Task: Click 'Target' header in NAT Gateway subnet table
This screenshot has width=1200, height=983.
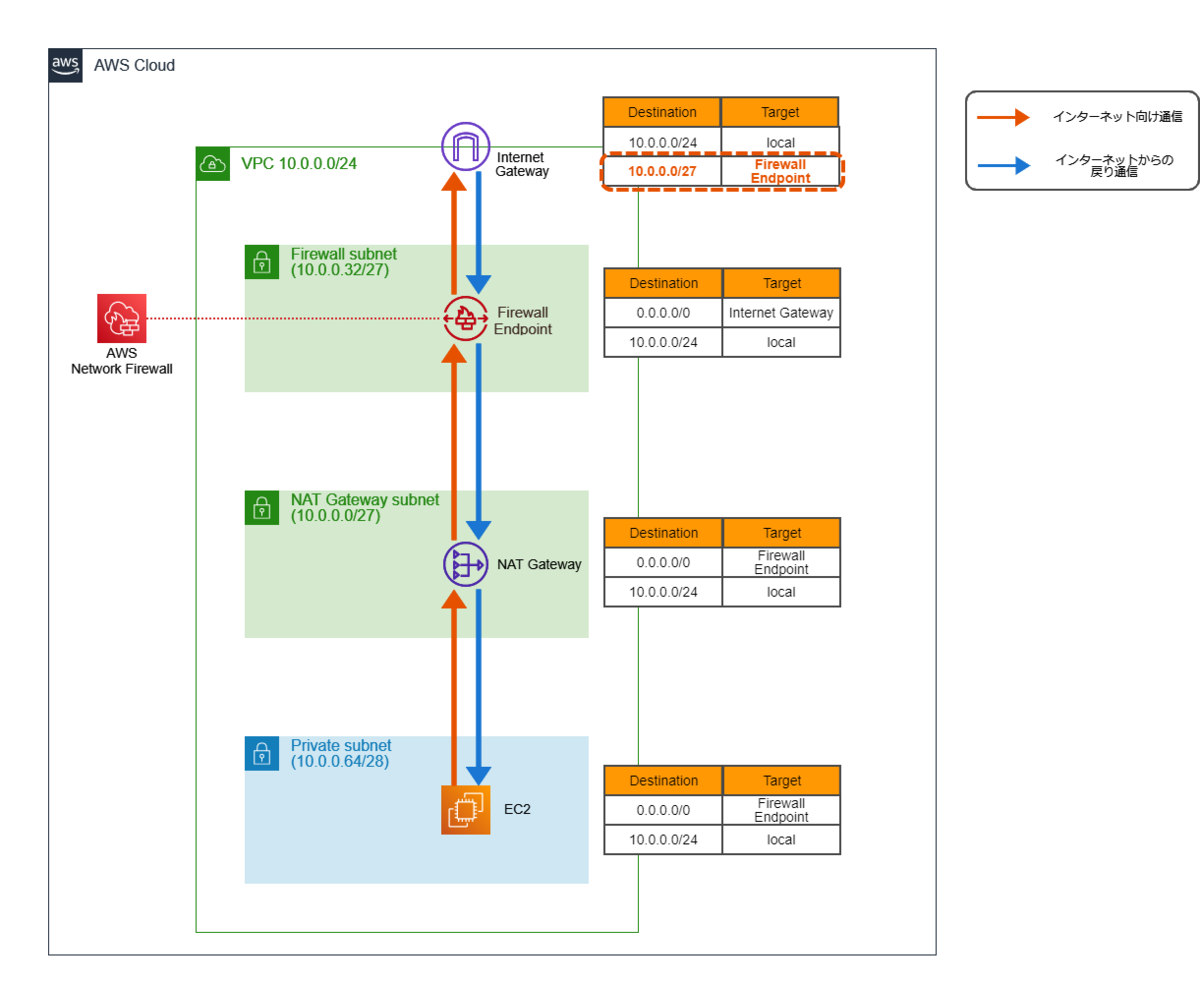Action: 781,533
